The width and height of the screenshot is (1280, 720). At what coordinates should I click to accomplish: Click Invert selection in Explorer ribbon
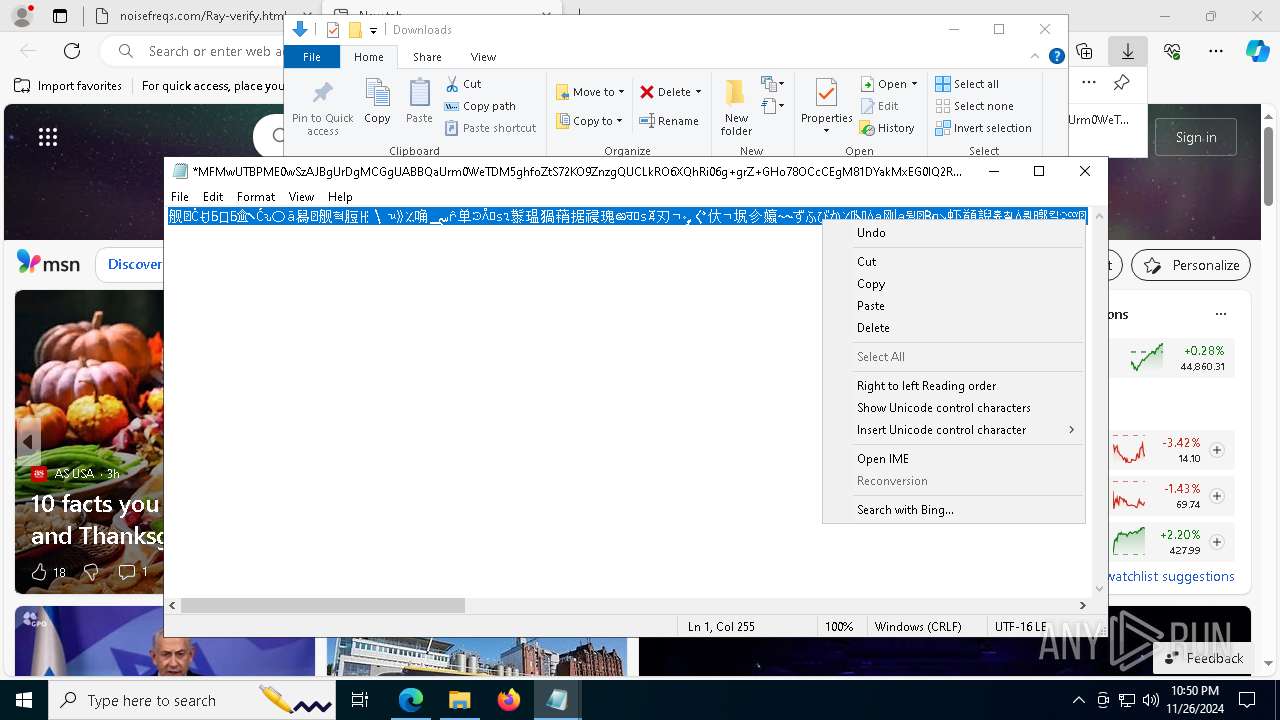(983, 128)
